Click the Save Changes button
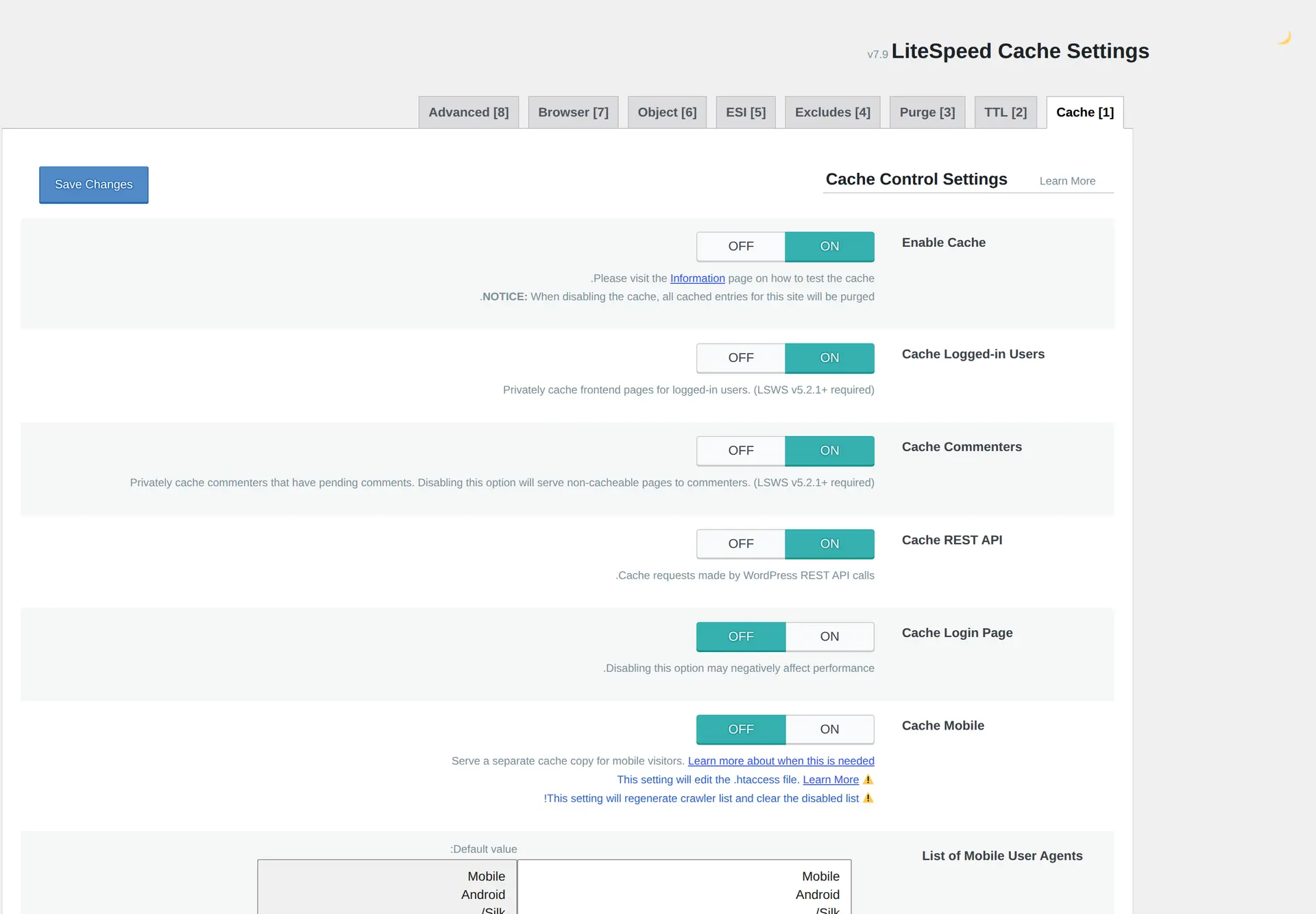Screen dimensions: 1316x914 pos(94,184)
